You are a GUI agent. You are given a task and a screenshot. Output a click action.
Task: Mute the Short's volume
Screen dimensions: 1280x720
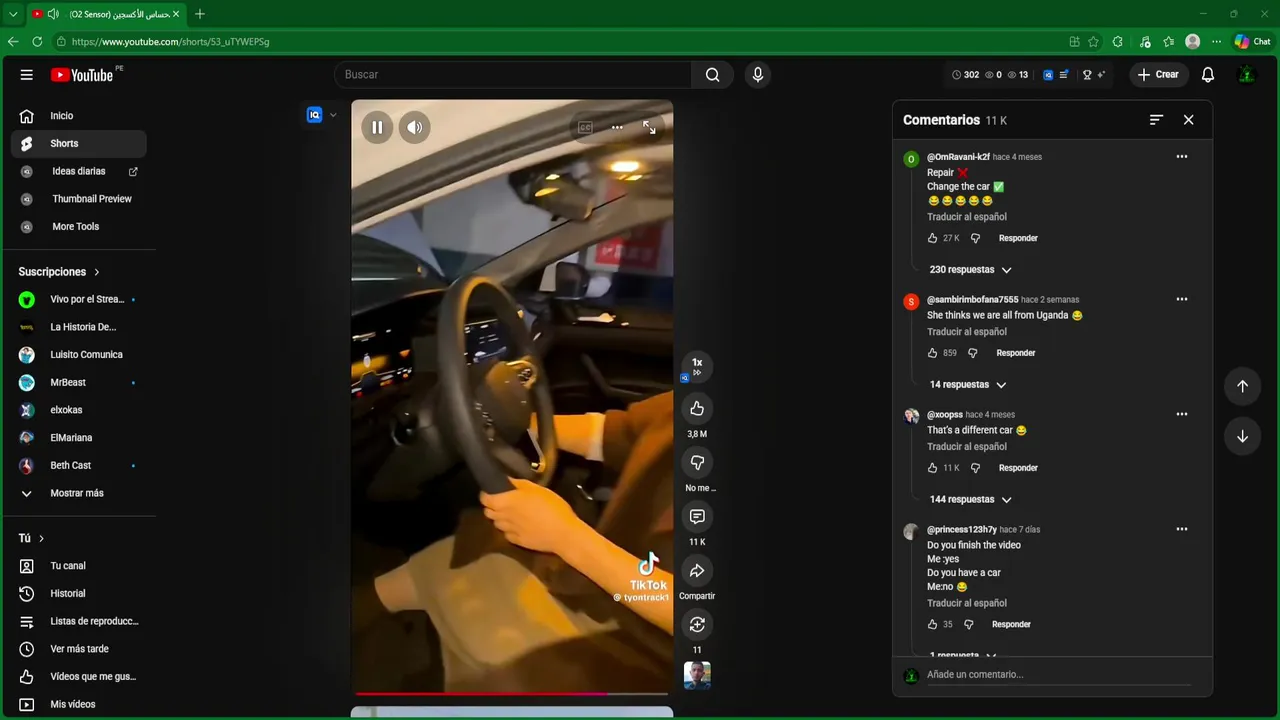[x=414, y=127]
